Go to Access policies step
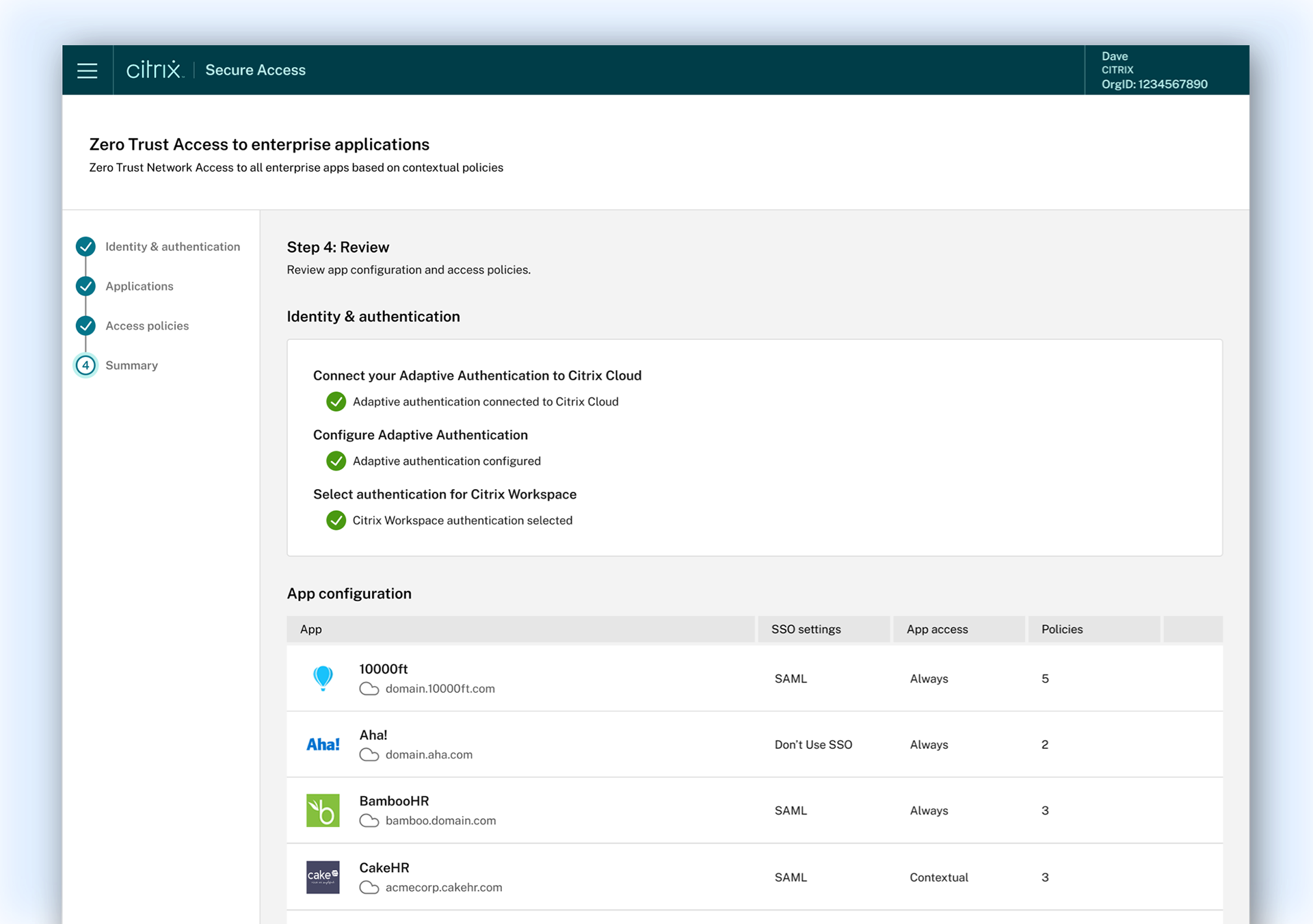1313x924 pixels. coord(147,326)
